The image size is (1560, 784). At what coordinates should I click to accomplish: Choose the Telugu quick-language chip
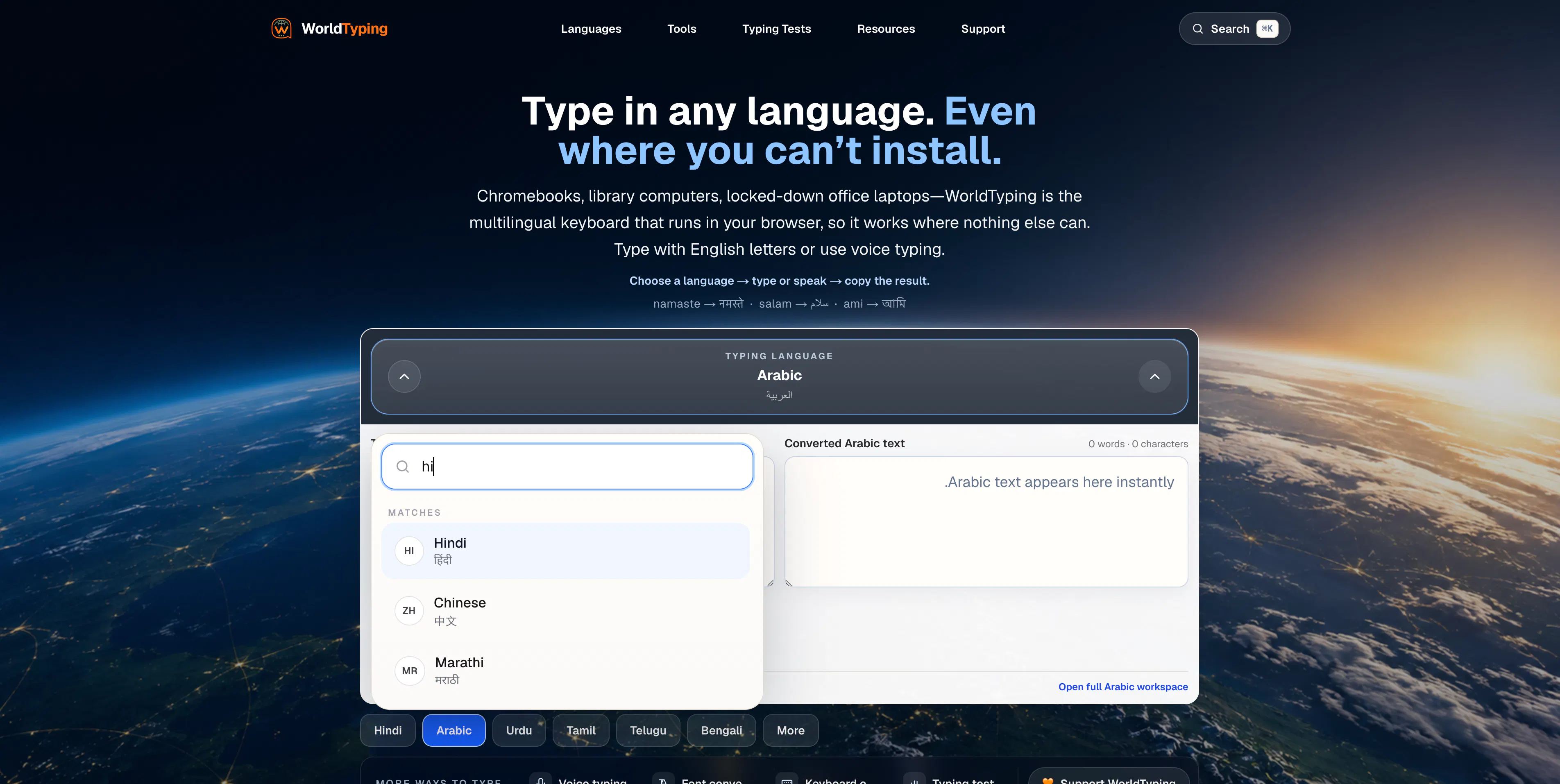pyautogui.click(x=648, y=730)
